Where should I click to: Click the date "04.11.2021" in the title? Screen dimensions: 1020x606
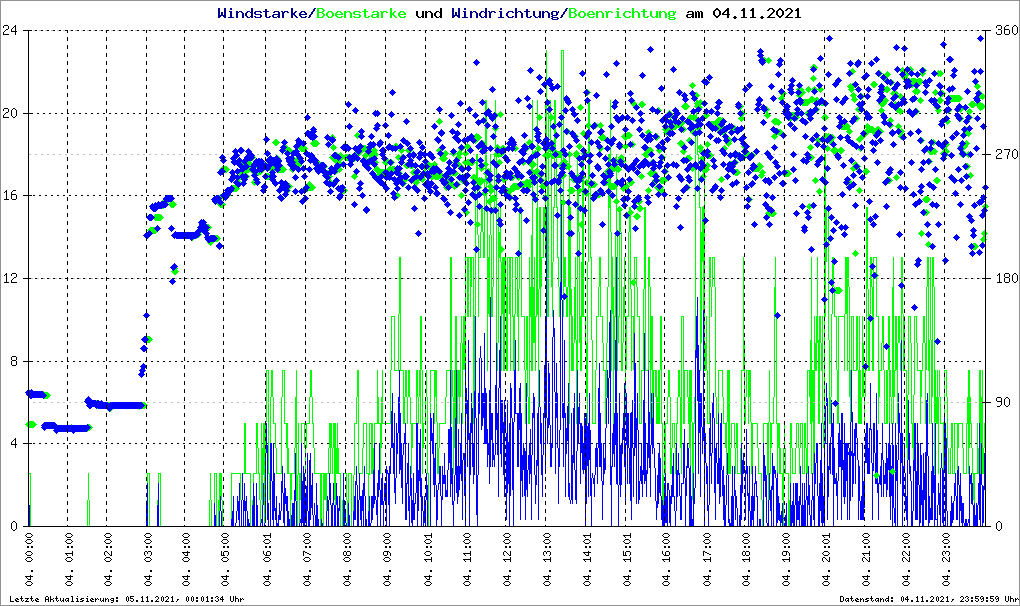(x=756, y=14)
